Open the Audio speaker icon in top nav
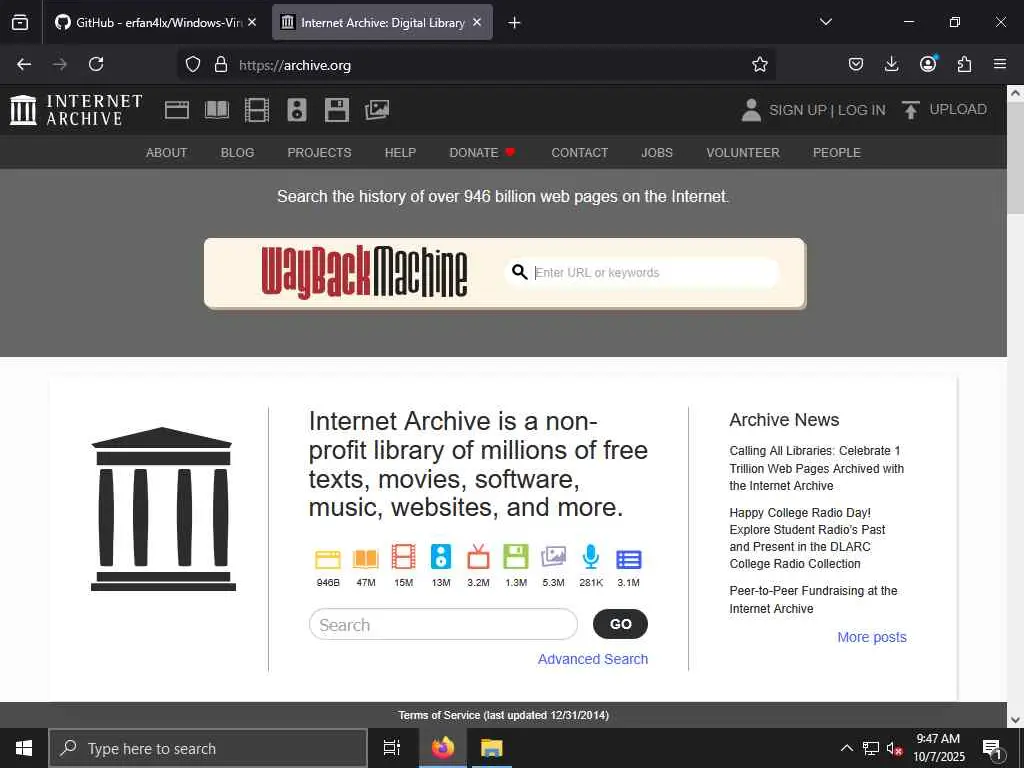The height and width of the screenshot is (768, 1024). tap(296, 110)
